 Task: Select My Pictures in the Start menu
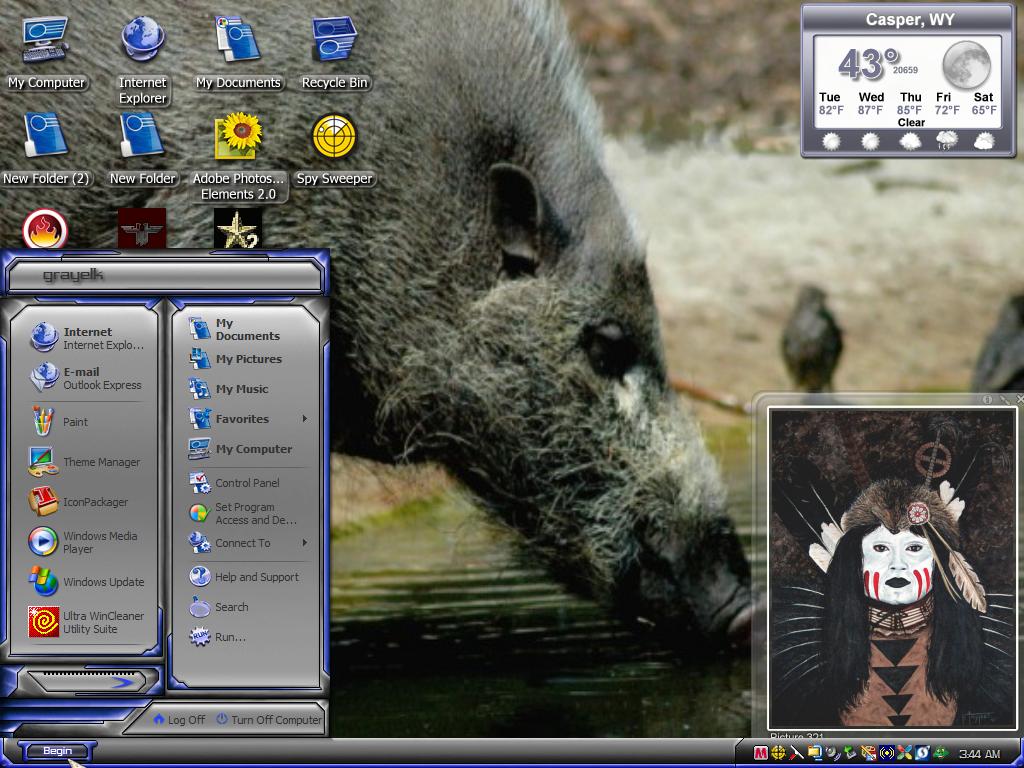[248, 359]
